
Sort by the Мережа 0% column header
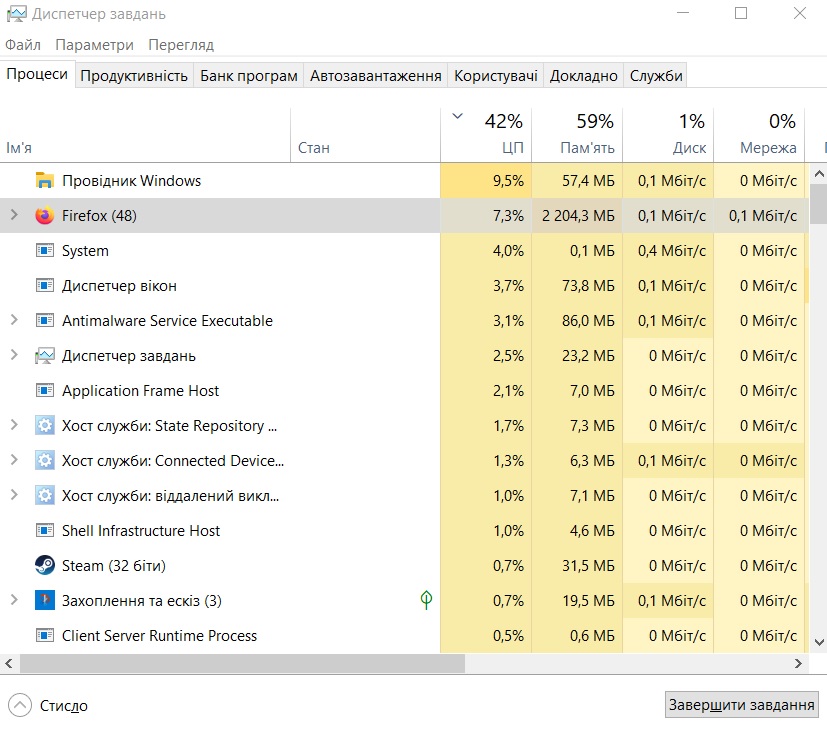(x=759, y=135)
